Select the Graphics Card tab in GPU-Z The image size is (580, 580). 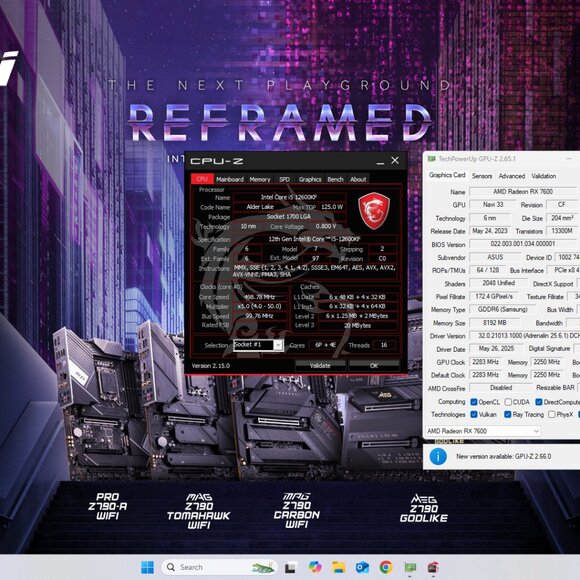tap(447, 175)
